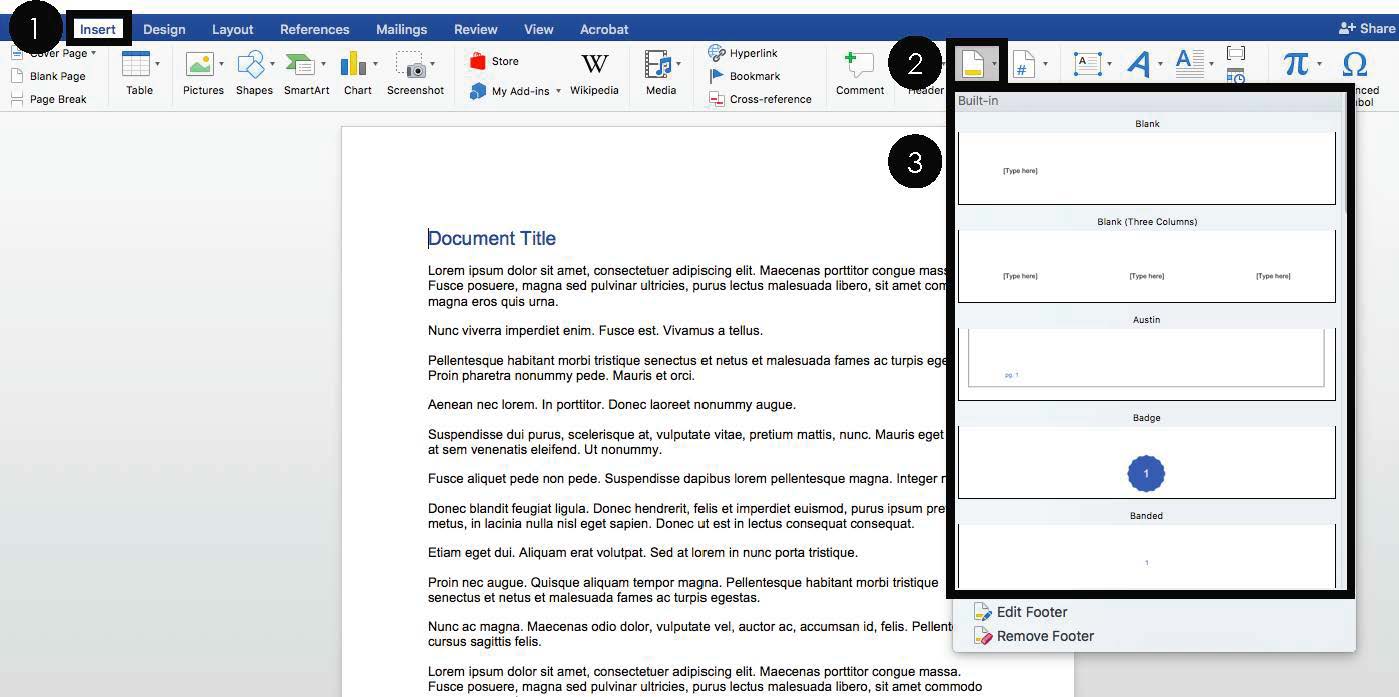Open Advanced Symbol omega
The width and height of the screenshot is (1399, 697).
(1355, 64)
